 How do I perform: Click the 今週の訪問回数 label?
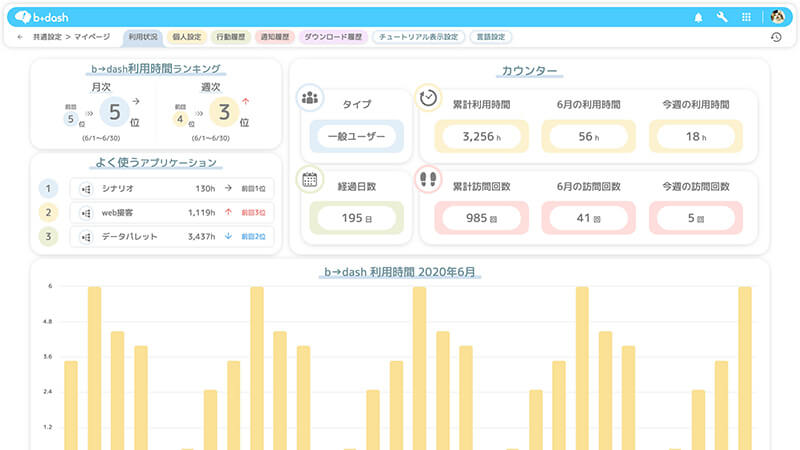(695, 187)
